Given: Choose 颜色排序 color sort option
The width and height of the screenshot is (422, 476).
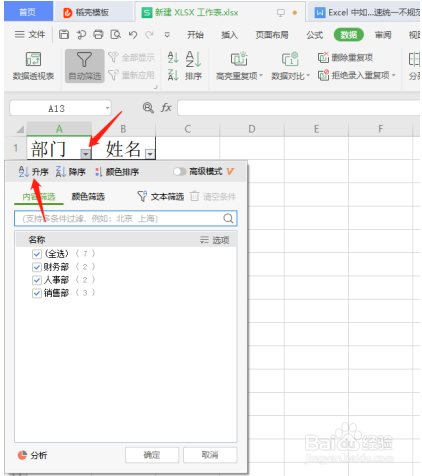Looking at the screenshot, I should tap(117, 172).
